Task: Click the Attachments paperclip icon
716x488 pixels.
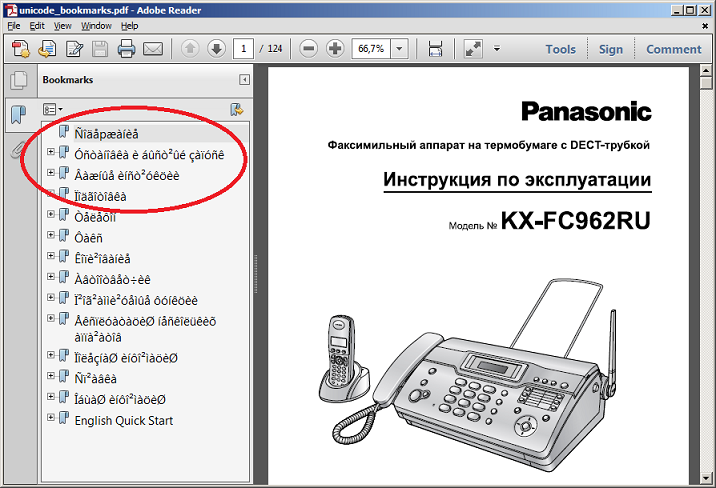Action: coord(17,149)
